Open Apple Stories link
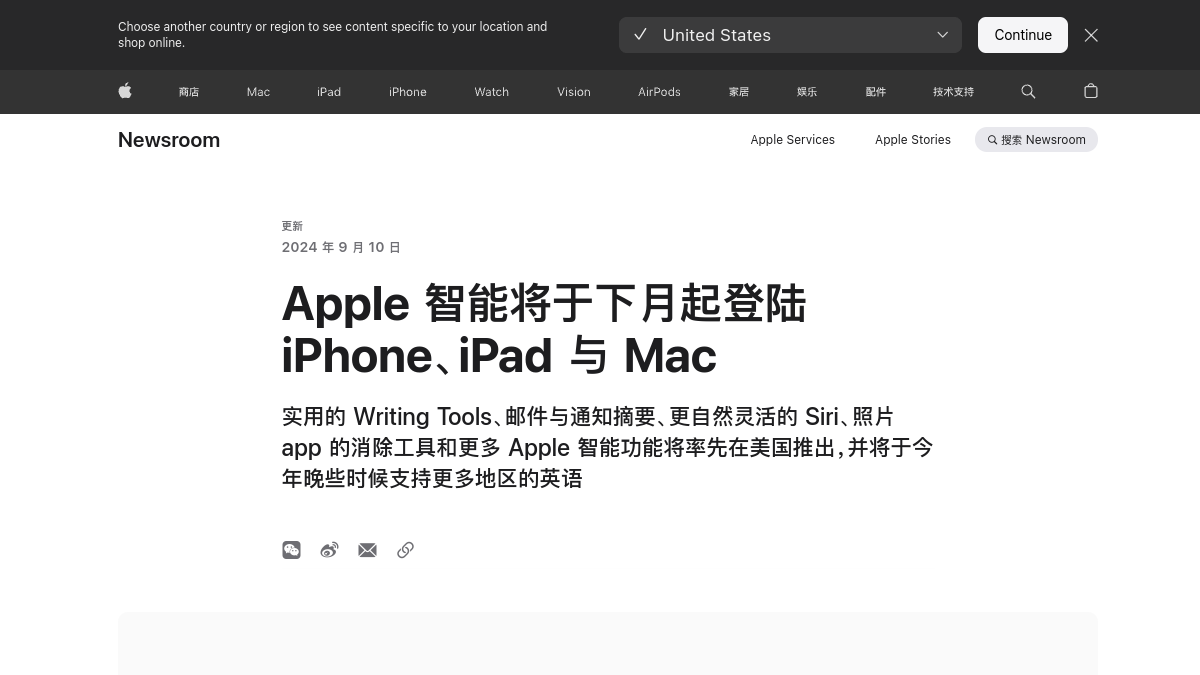This screenshot has width=1200, height=675. 913,140
